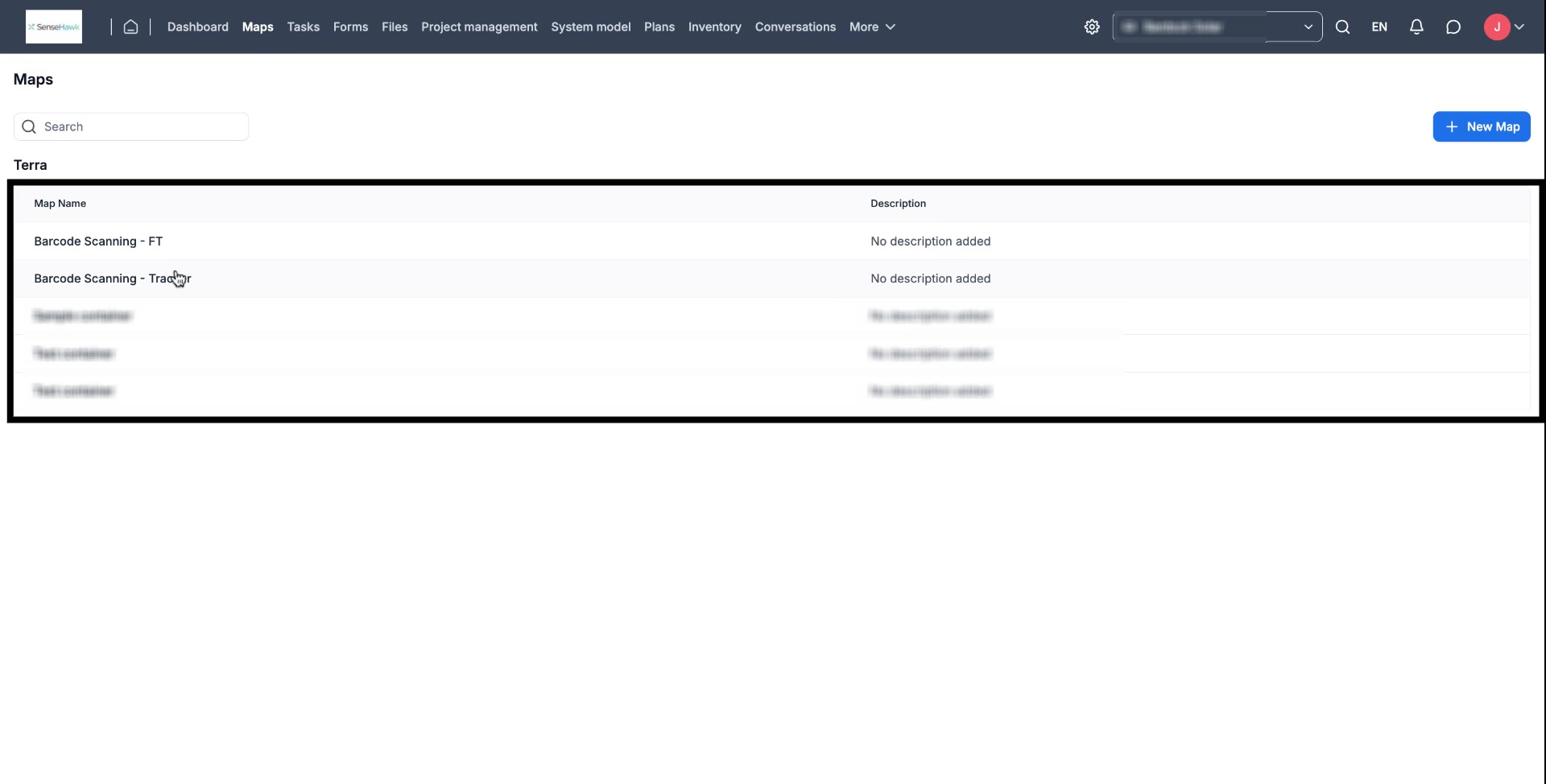Viewport: 1546px width, 784px height.
Task: Open the Dashboard tab
Action: [198, 27]
